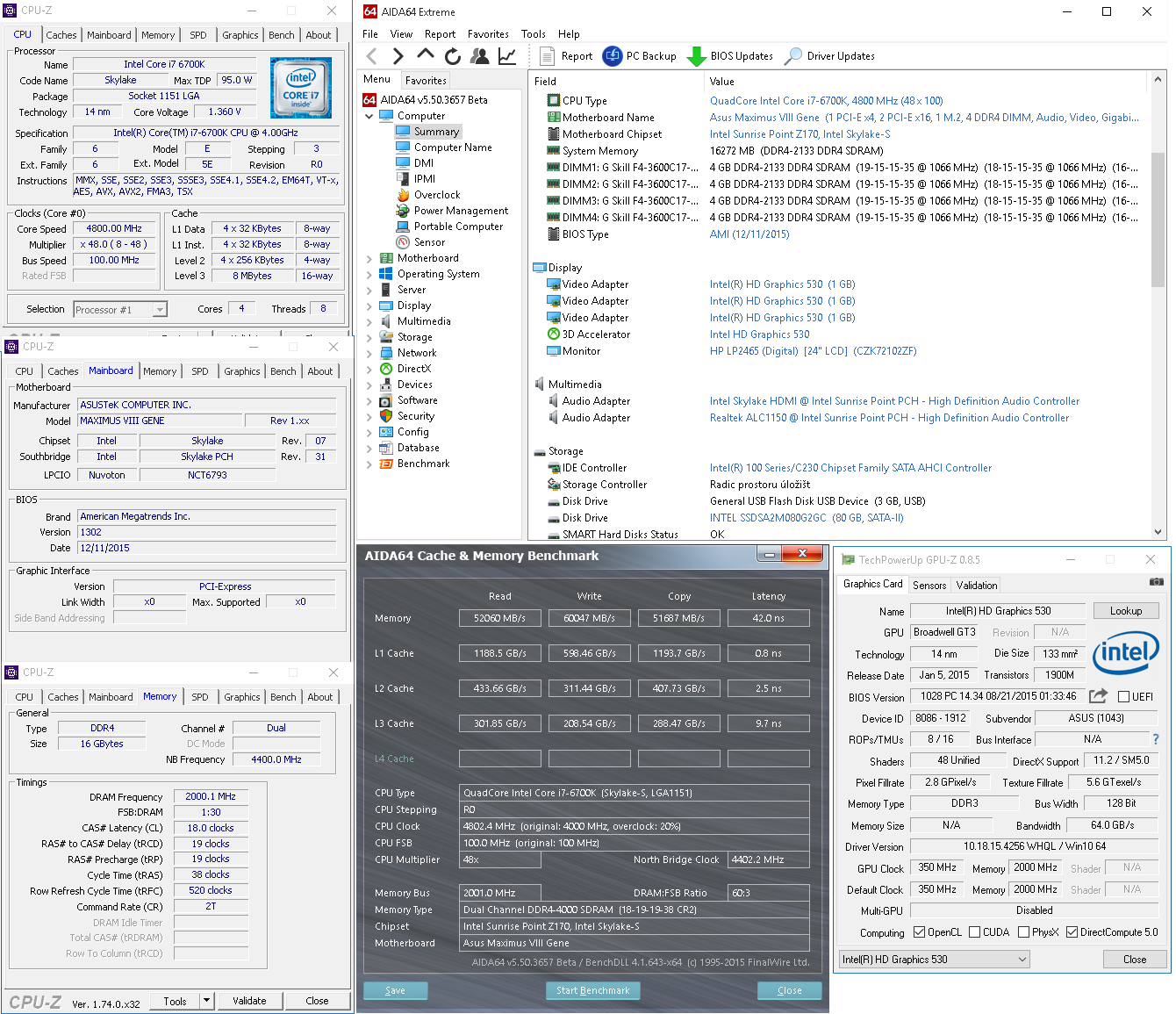This screenshot has width=1176, height=1014.
Task: Open the Report toolbar icon in AIDA64
Action: pos(547,56)
